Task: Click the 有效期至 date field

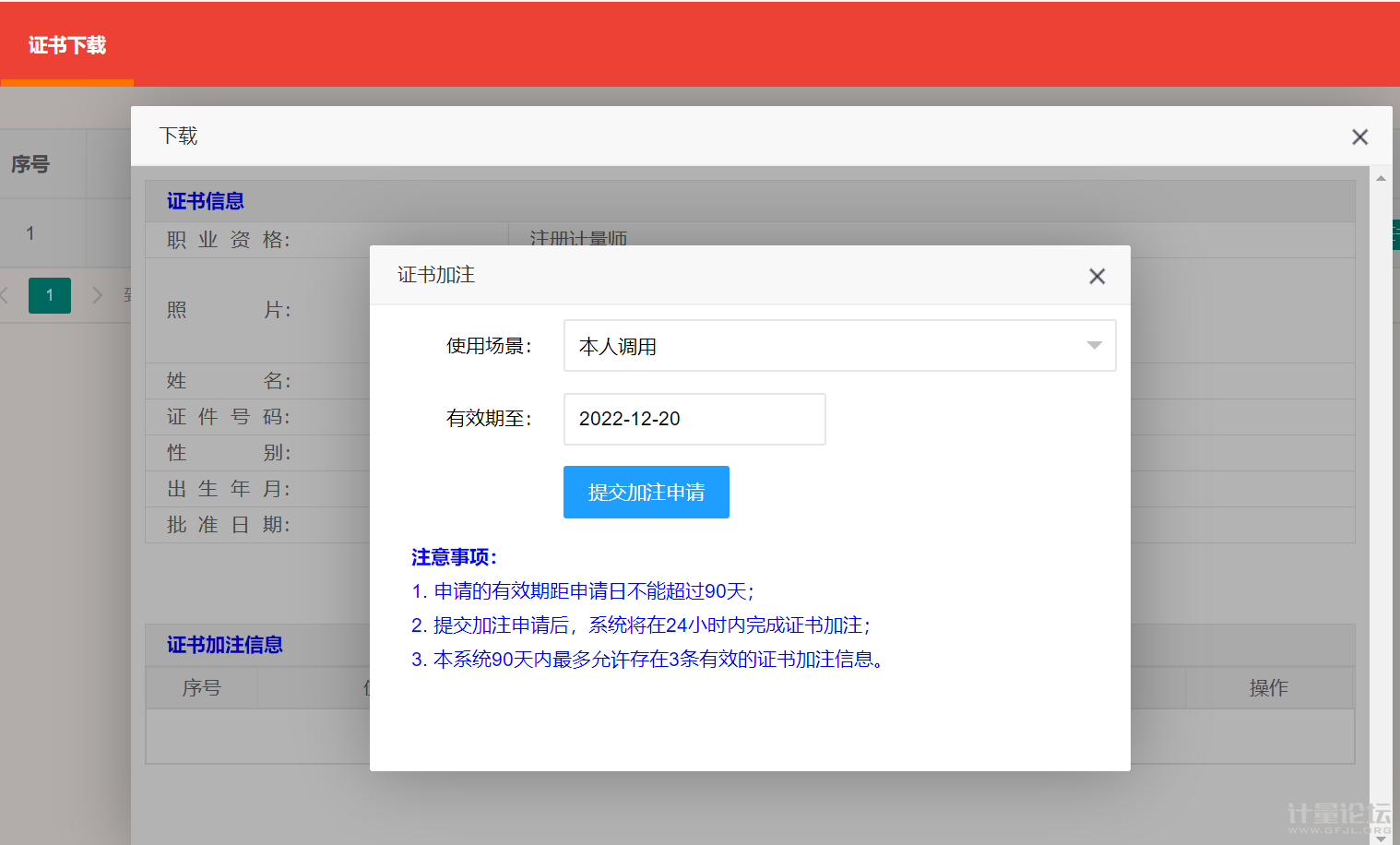Action: [x=694, y=419]
